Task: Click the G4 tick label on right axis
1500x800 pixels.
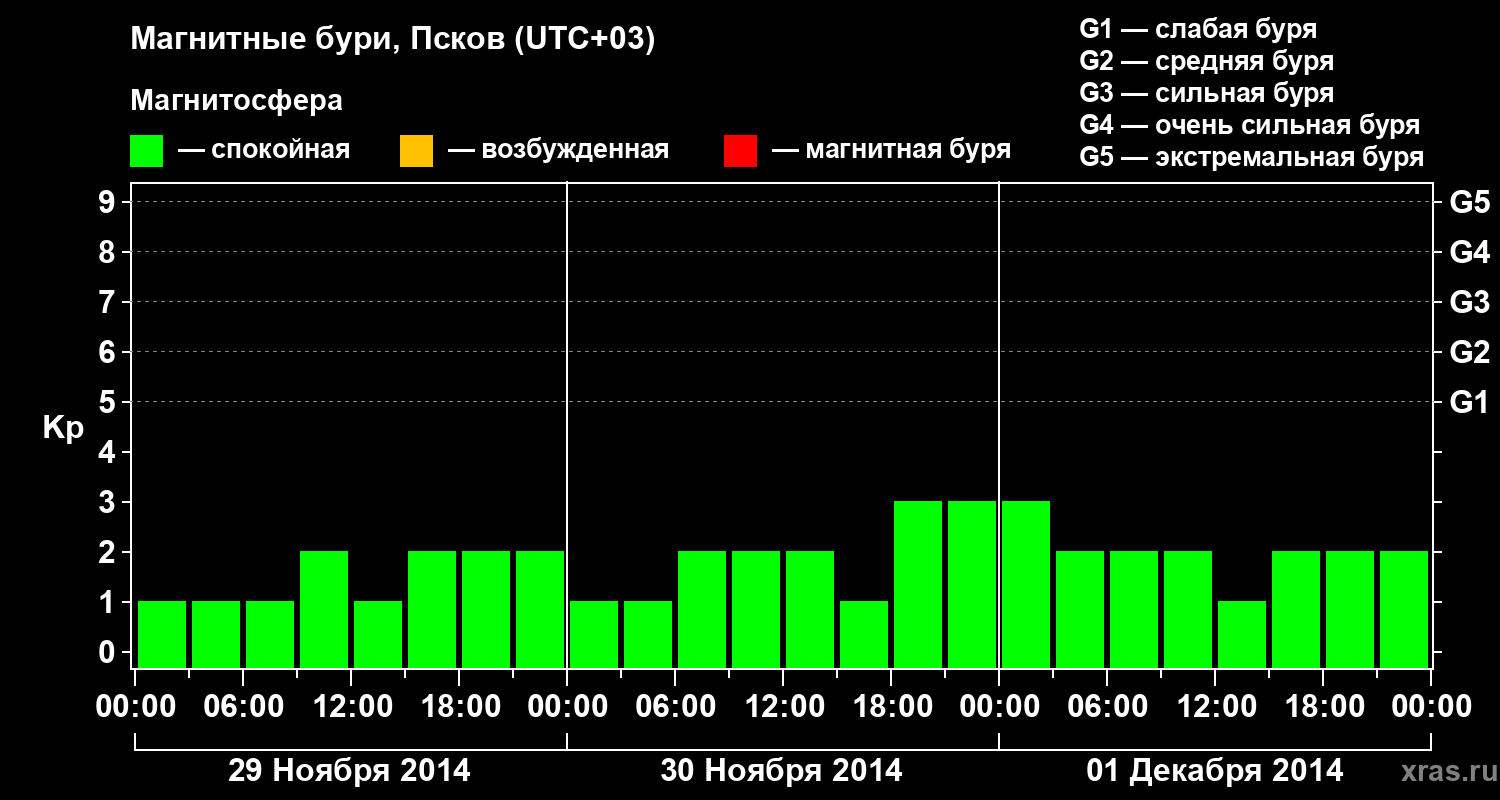Action: (x=1469, y=253)
